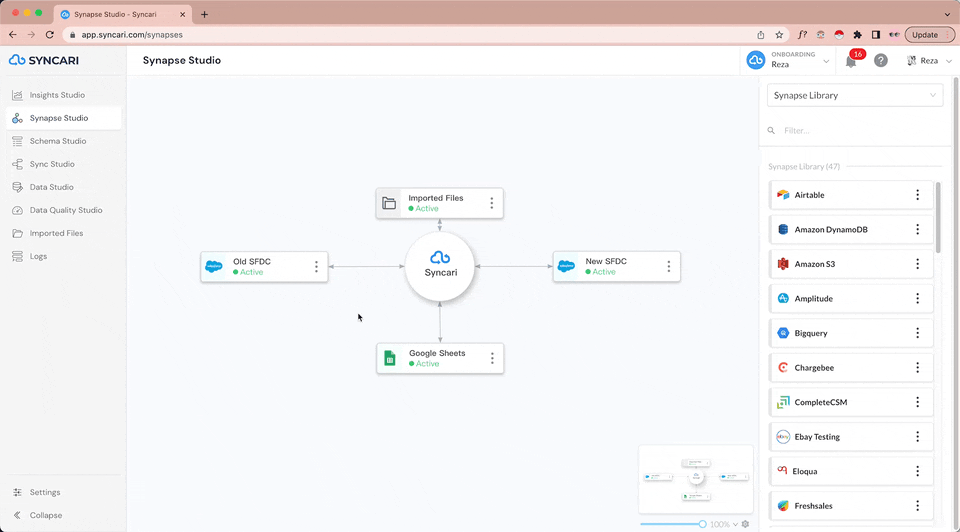Image resolution: width=960 pixels, height=532 pixels.
Task: Click the Google Sheets node icon
Action: click(x=390, y=358)
